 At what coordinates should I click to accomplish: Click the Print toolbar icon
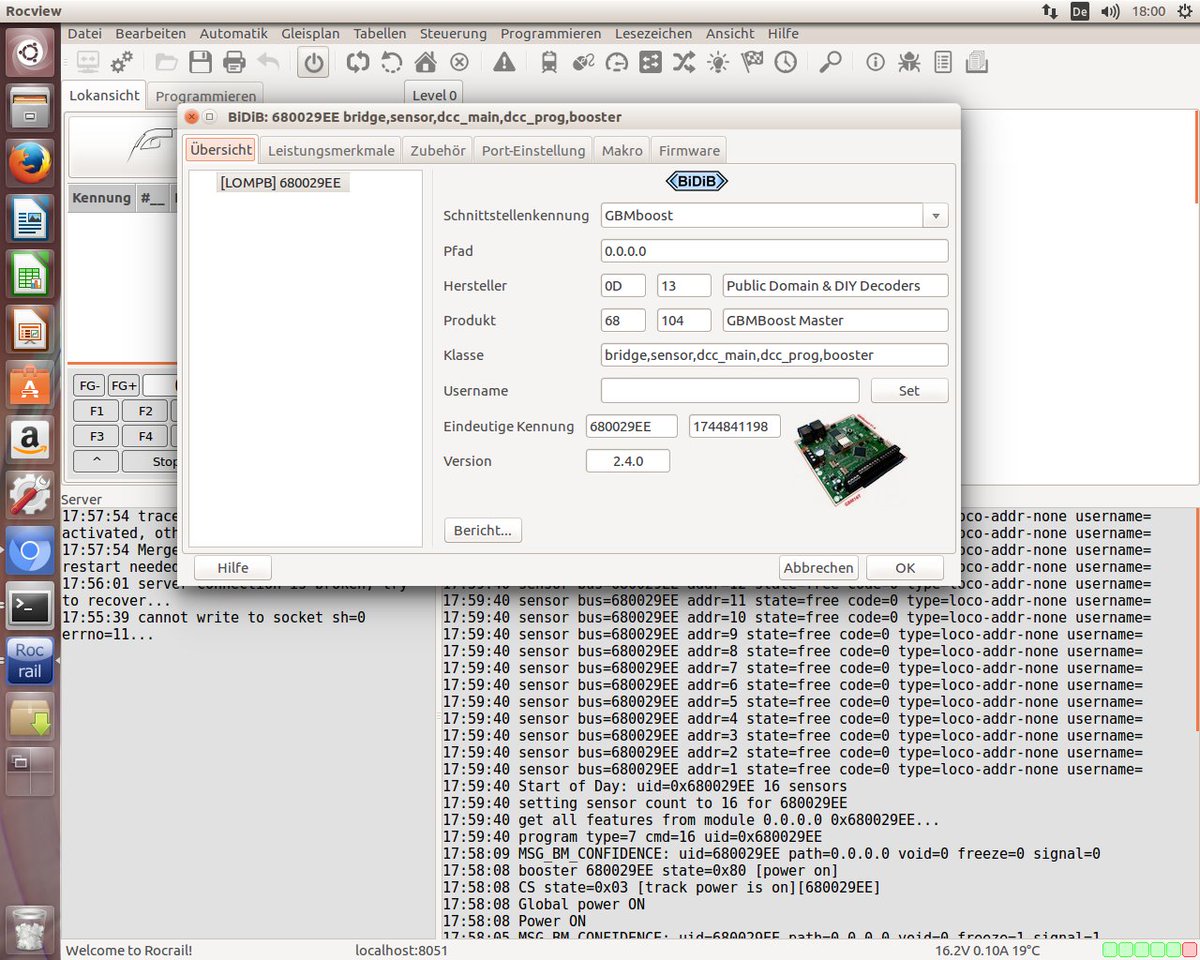point(234,63)
